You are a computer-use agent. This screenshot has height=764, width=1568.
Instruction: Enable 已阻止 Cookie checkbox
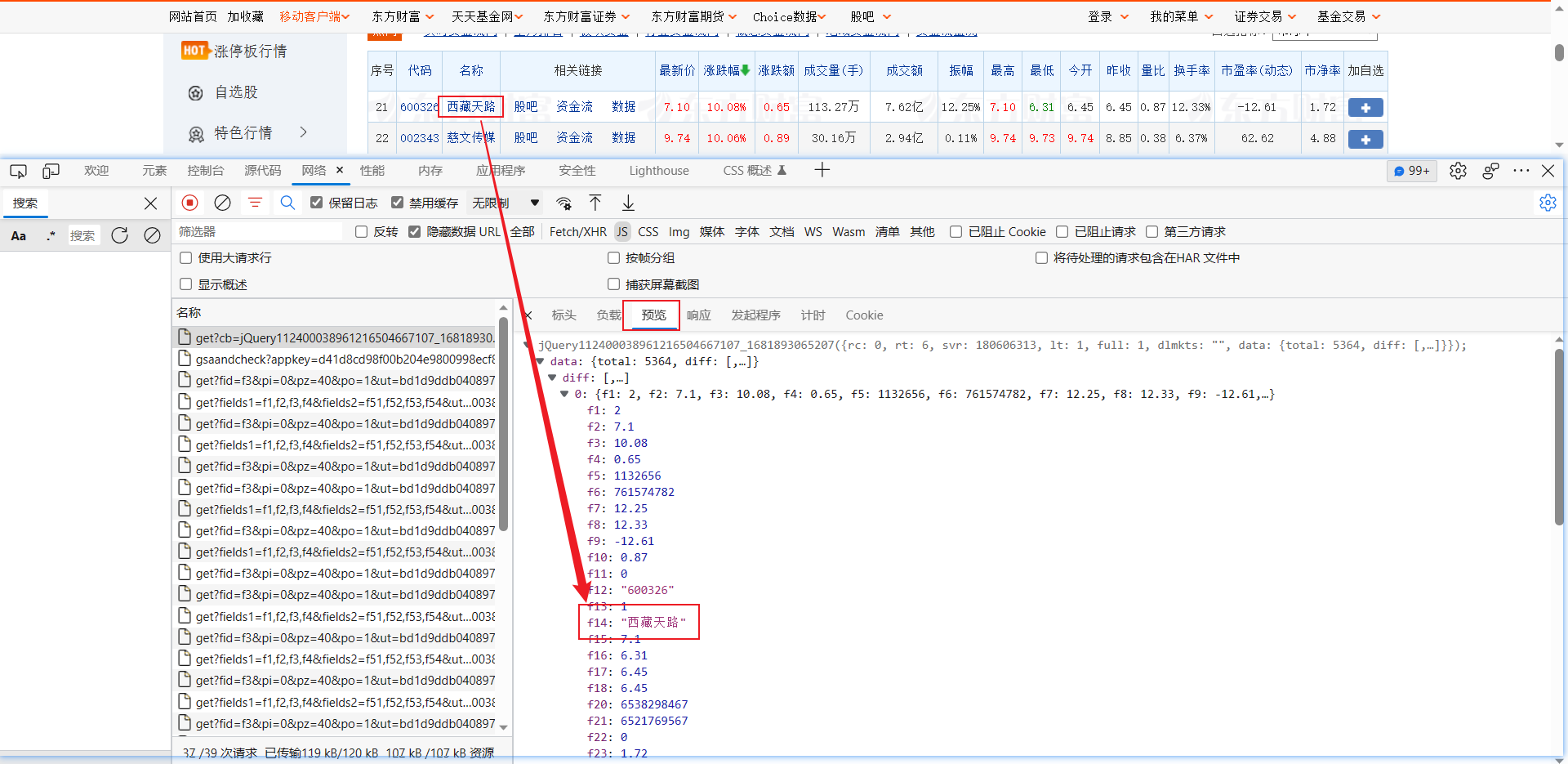coord(955,232)
